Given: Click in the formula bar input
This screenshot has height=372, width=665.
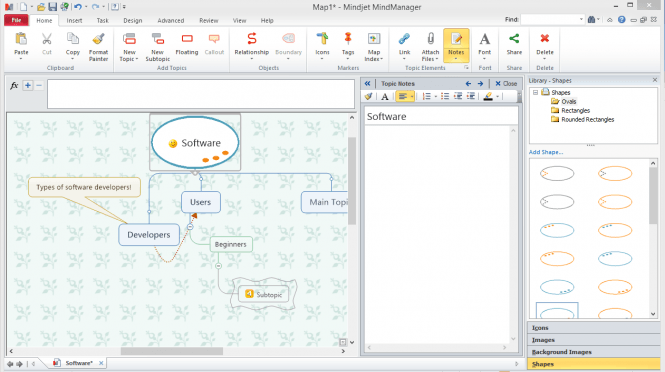Looking at the screenshot, I should tap(201, 94).
